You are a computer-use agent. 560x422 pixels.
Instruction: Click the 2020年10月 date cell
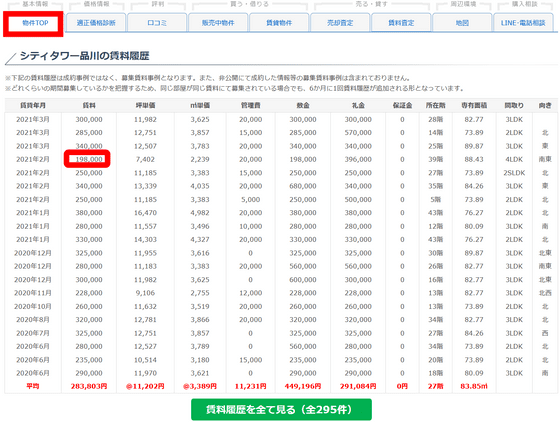click(32, 306)
